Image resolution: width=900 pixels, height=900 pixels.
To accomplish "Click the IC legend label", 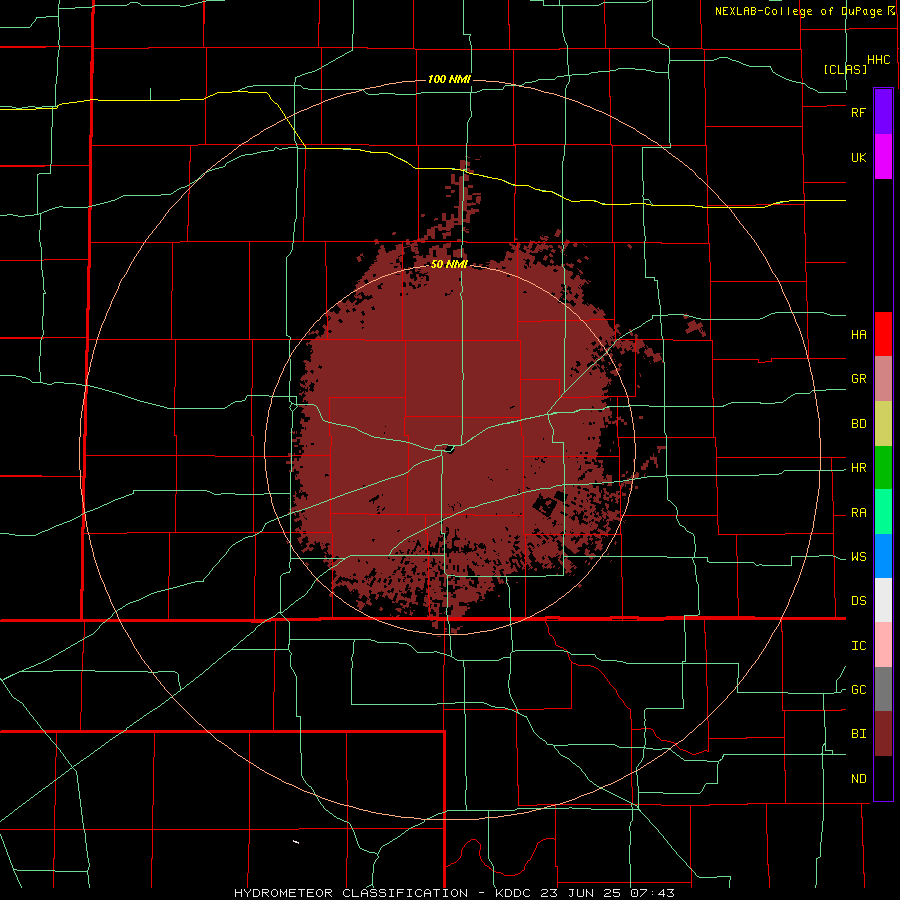I will (x=859, y=646).
